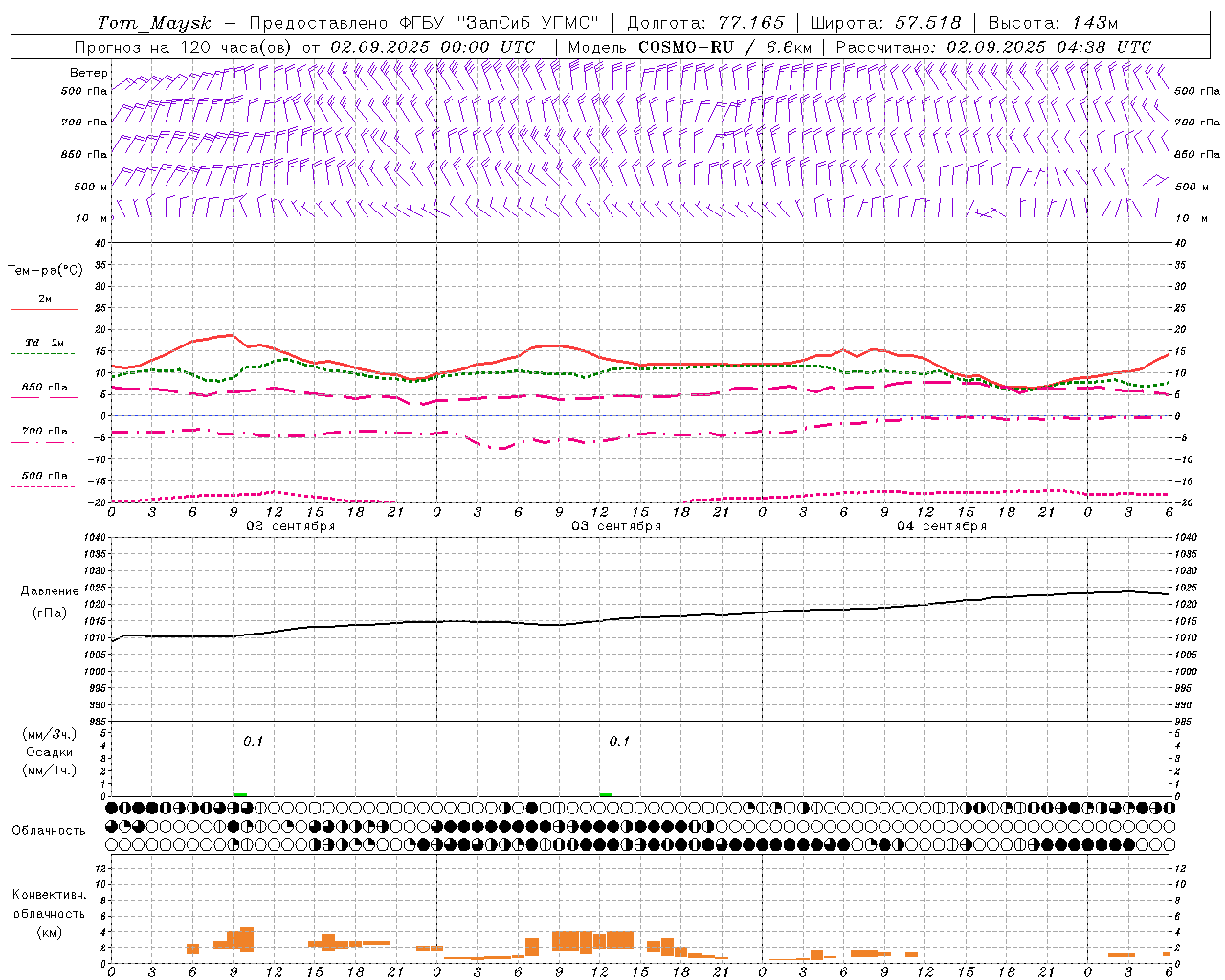Click the 500 м wind level label on the left
1225x980 pixels.
click(x=91, y=187)
